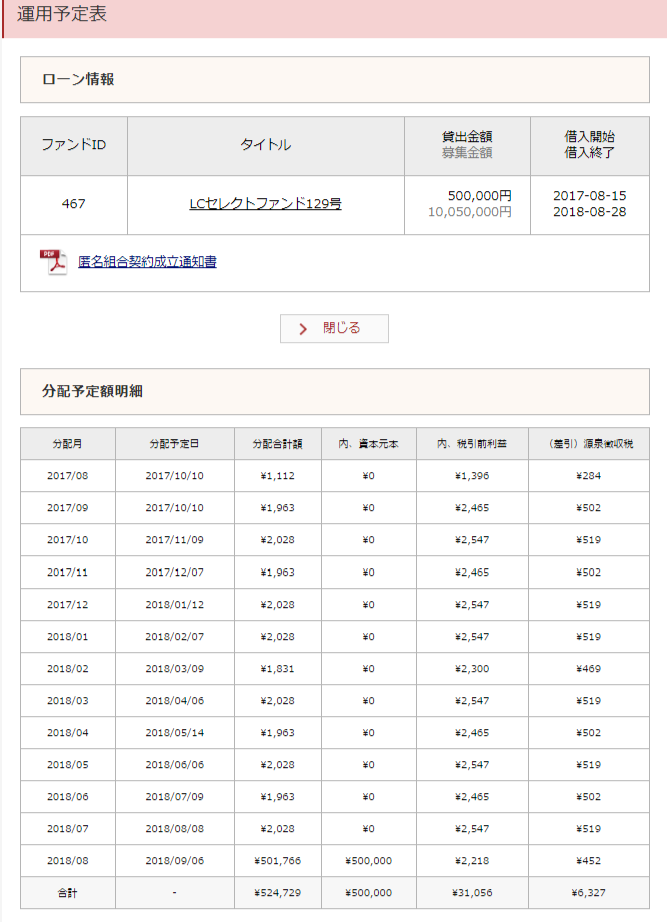The width and height of the screenshot is (667, 922).
Task: Click the ¥524,729 grand total cell
Action: pyautogui.click(x=278, y=892)
